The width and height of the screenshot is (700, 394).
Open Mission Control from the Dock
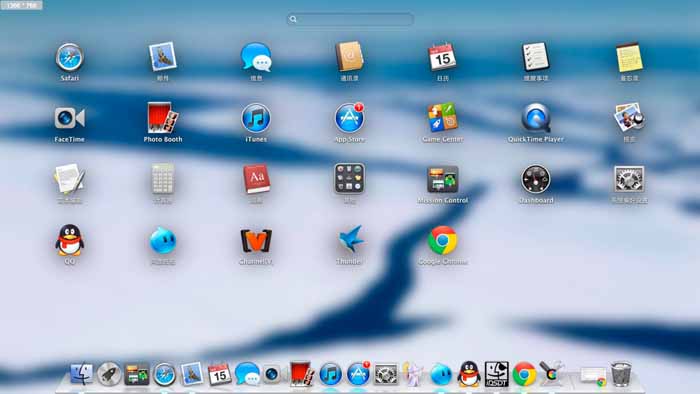(x=137, y=374)
